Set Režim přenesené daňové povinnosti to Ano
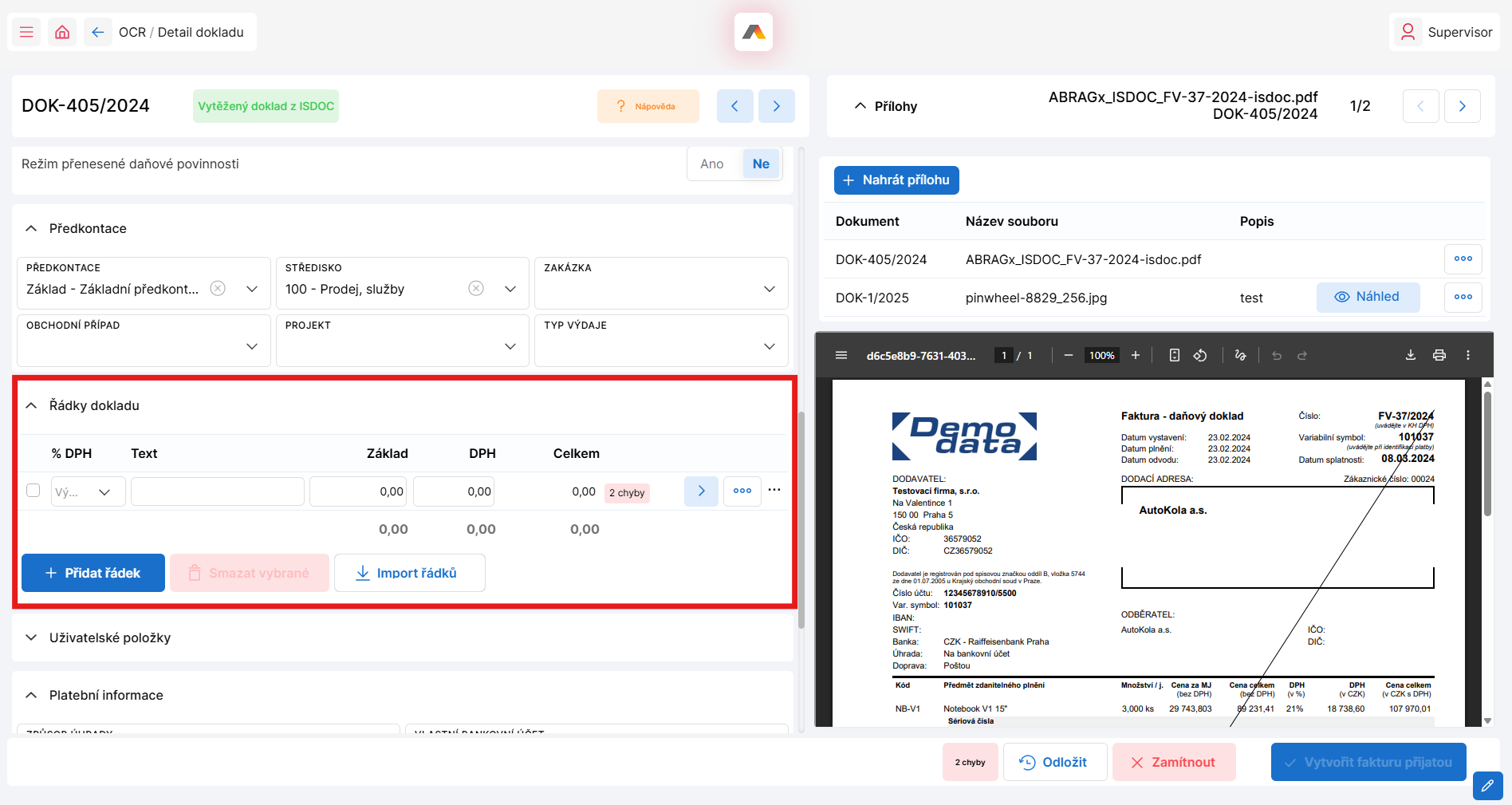Viewport: 1512px width, 805px height. point(712,164)
